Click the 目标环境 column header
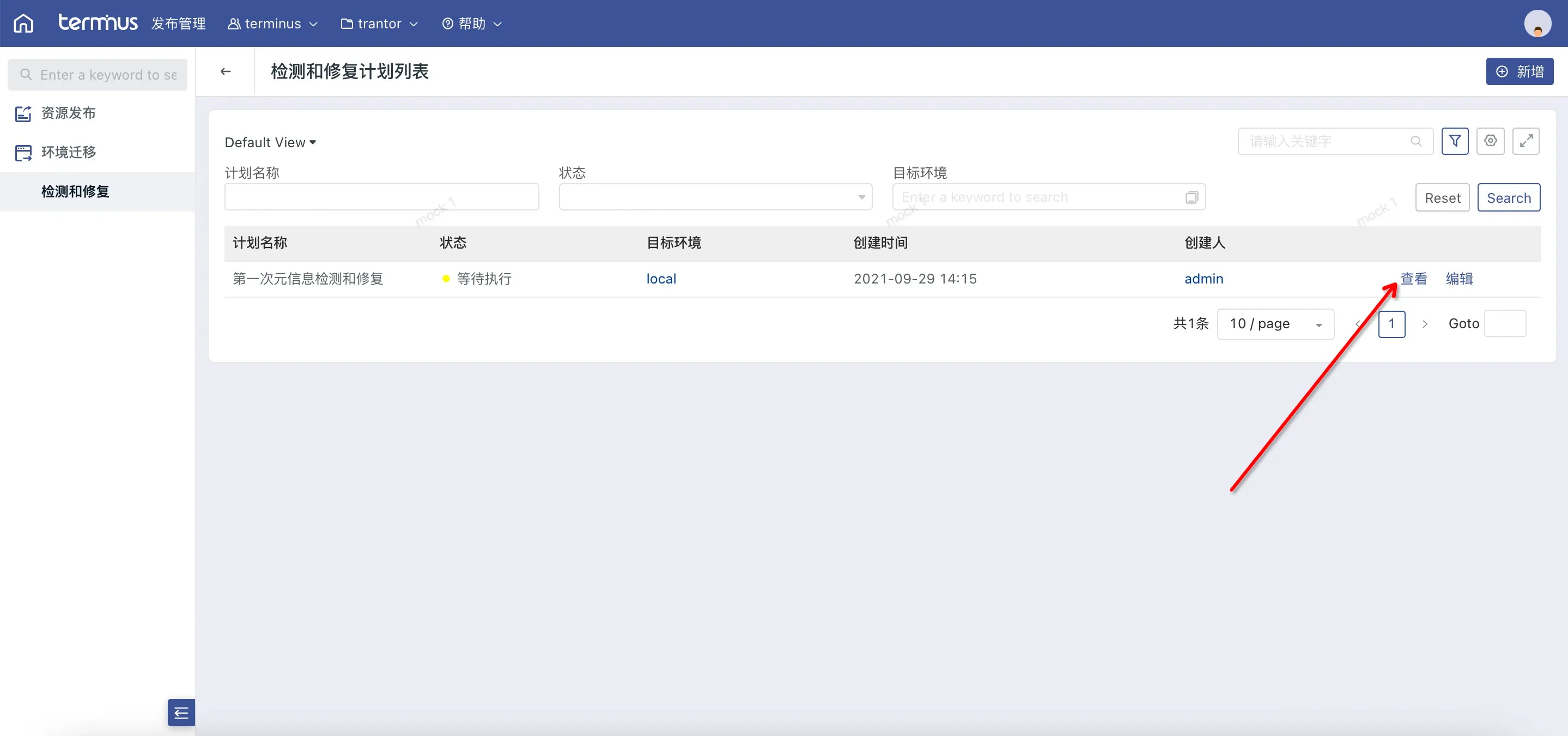The image size is (1568, 736). (674, 243)
